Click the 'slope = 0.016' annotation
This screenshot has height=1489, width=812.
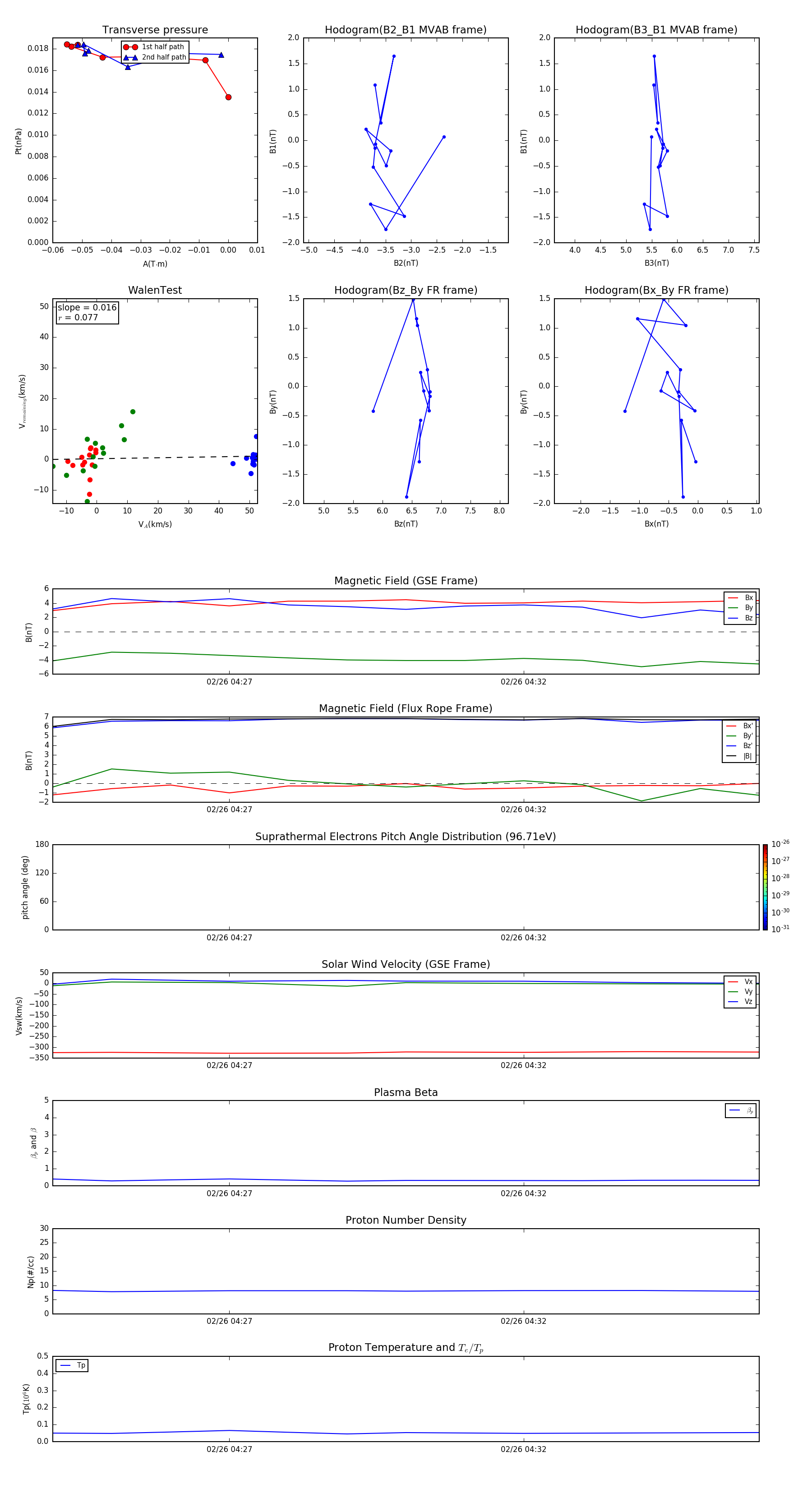click(87, 308)
